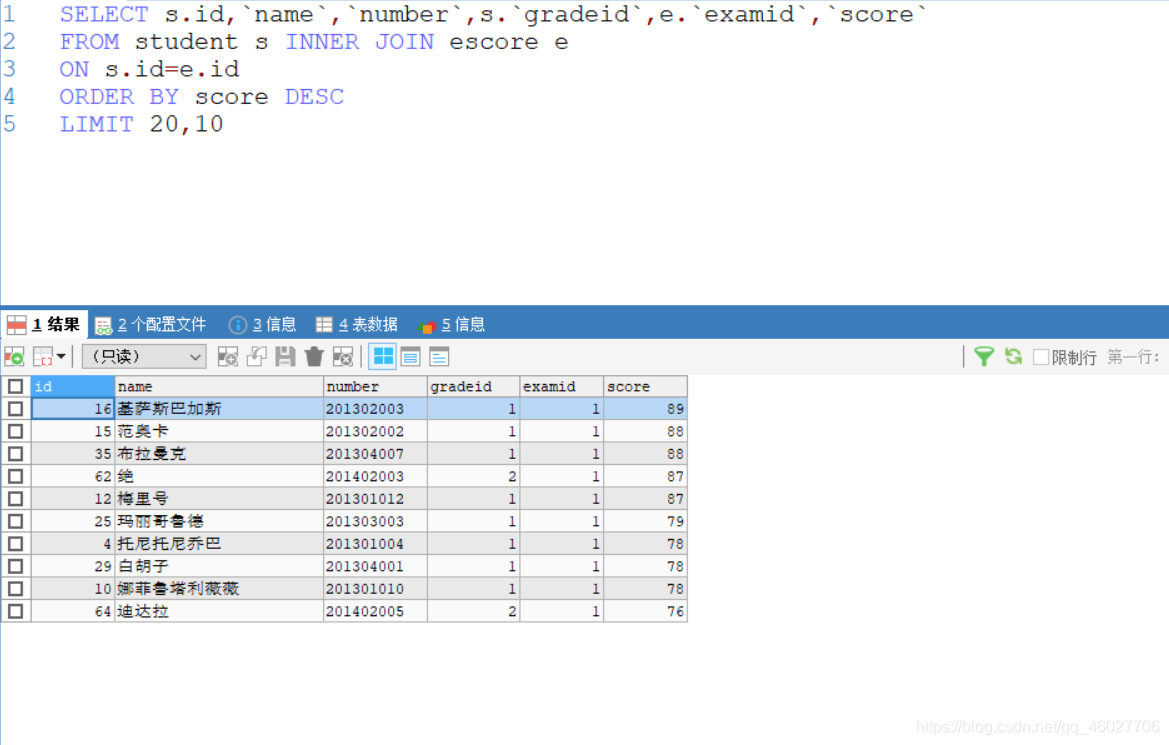Select cell 201302003 in number column
The height and width of the screenshot is (745, 1169).
pos(376,409)
